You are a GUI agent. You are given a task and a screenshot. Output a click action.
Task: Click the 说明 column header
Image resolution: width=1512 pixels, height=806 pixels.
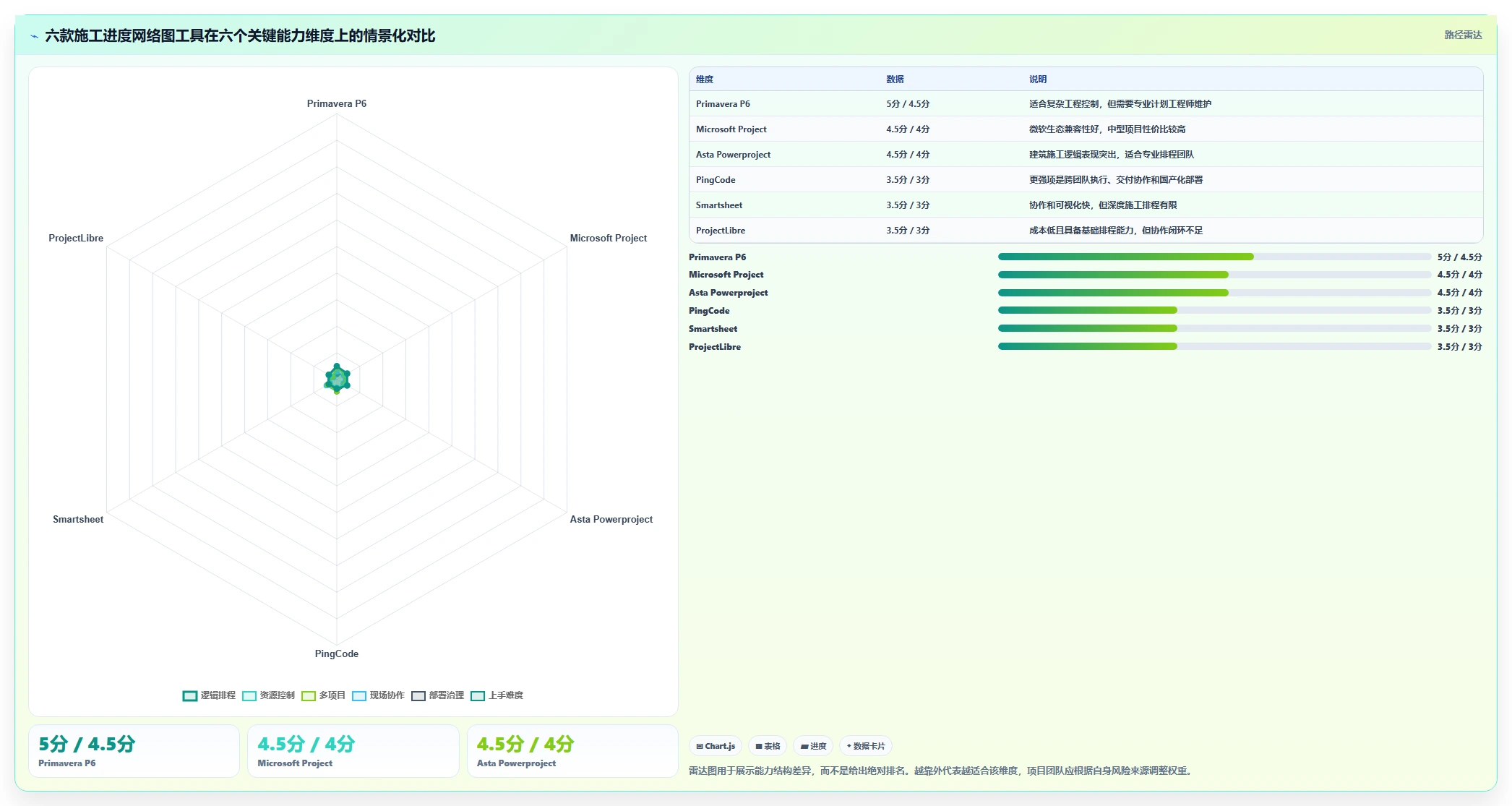pos(1038,80)
